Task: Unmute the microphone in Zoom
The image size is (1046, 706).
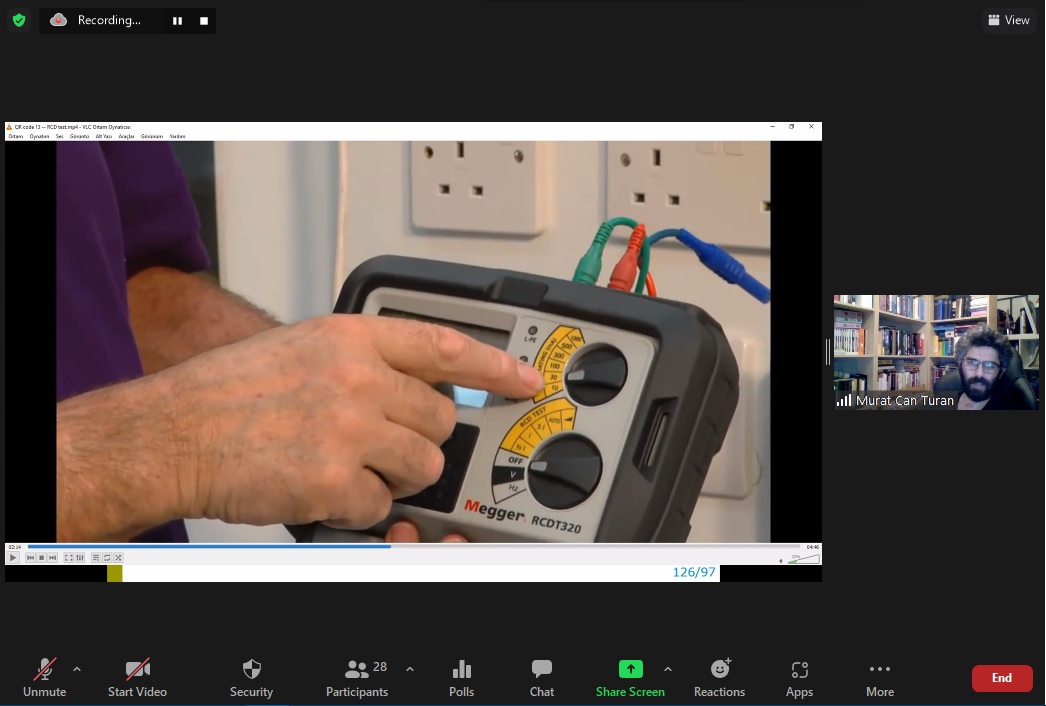Action: tap(44, 677)
